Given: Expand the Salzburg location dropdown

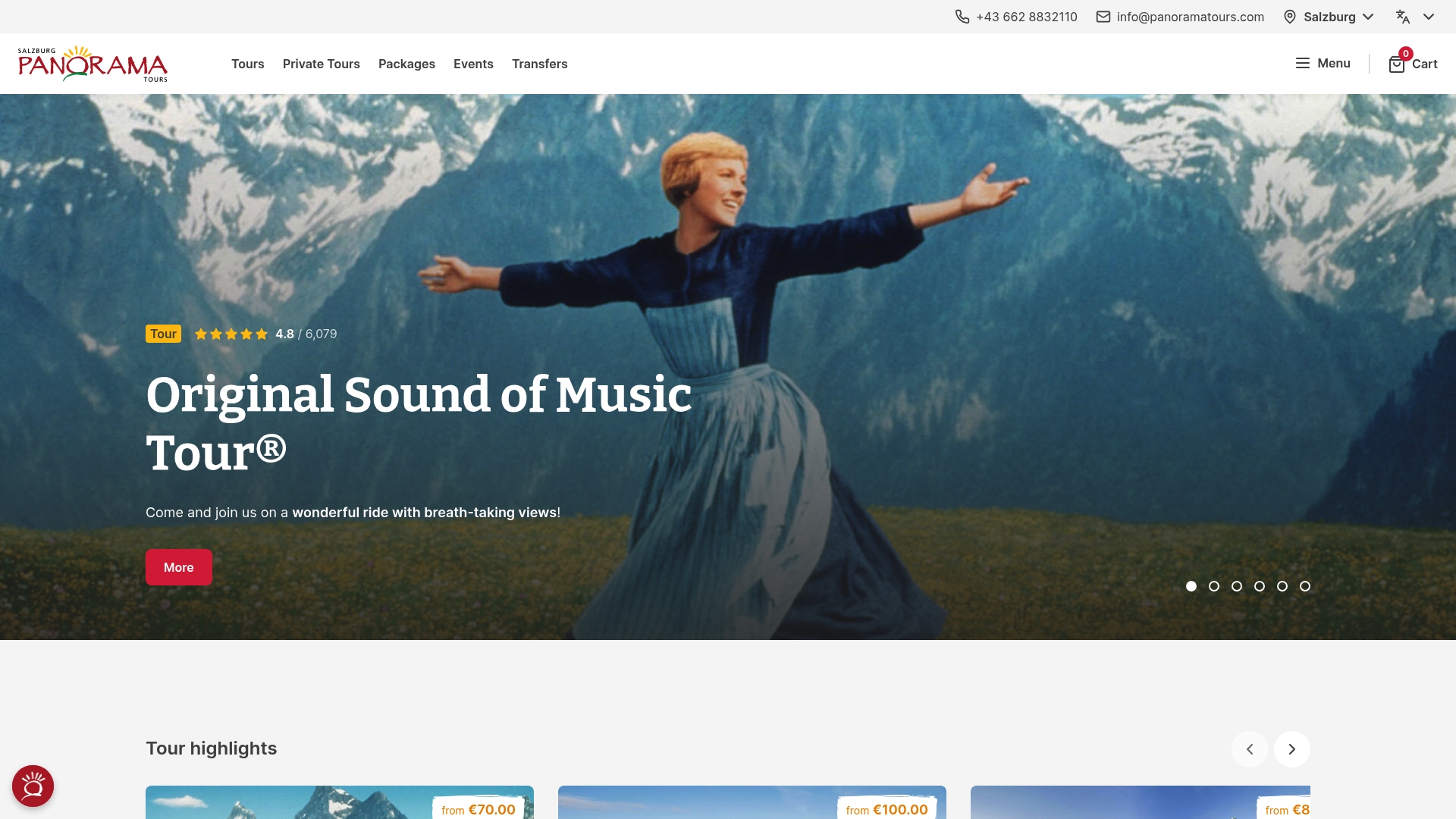Looking at the screenshot, I should pyautogui.click(x=1338, y=17).
